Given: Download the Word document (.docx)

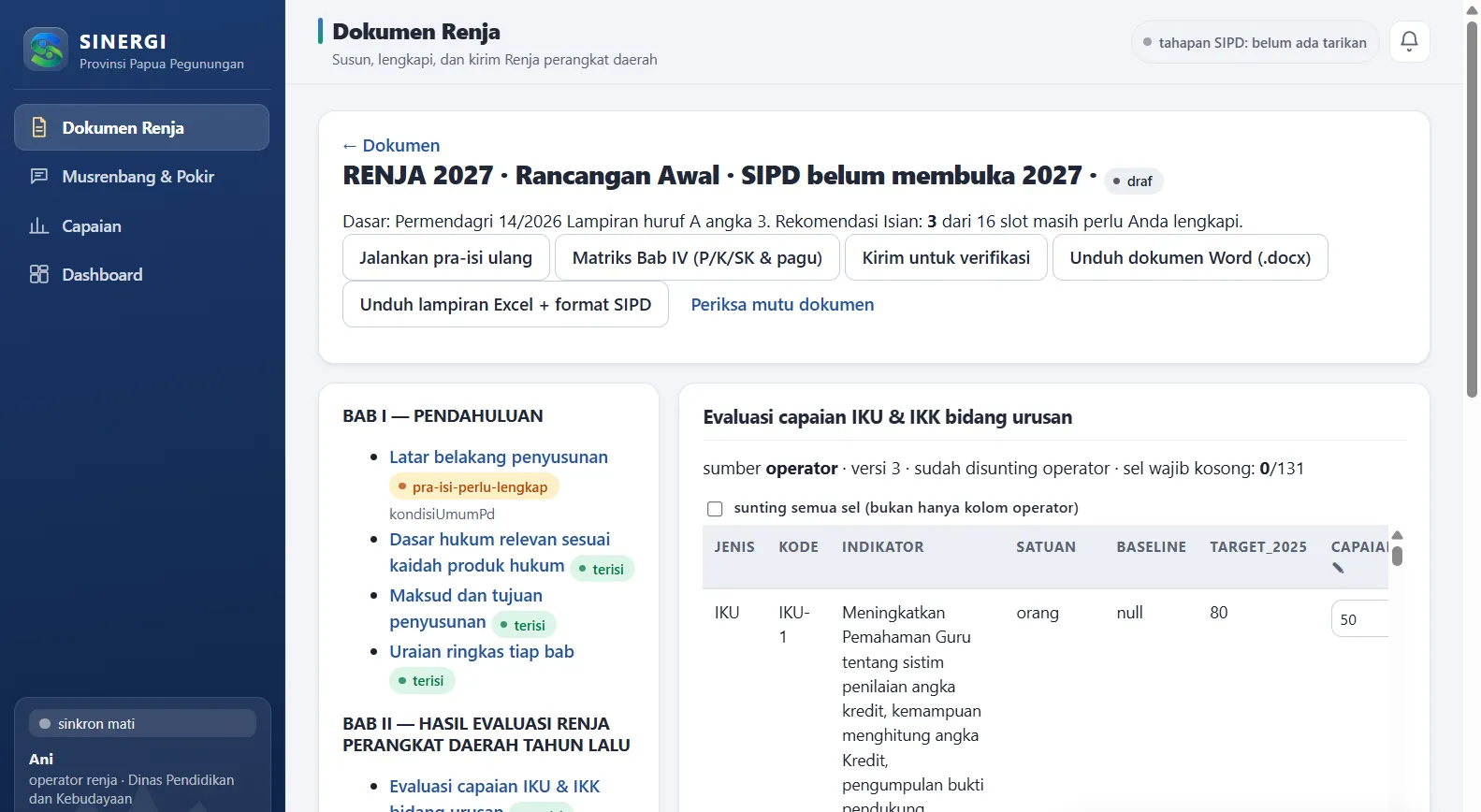Looking at the screenshot, I should [x=1190, y=257].
